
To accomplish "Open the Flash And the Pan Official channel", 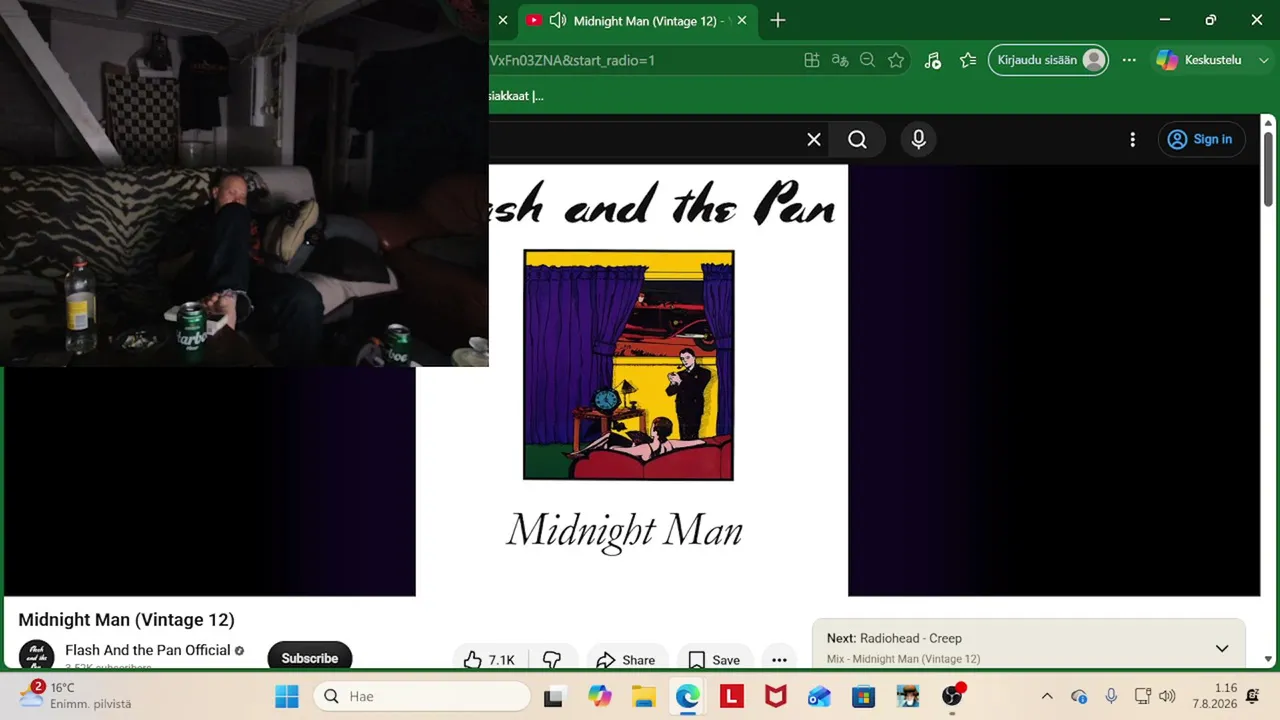I will pyautogui.click(x=148, y=650).
